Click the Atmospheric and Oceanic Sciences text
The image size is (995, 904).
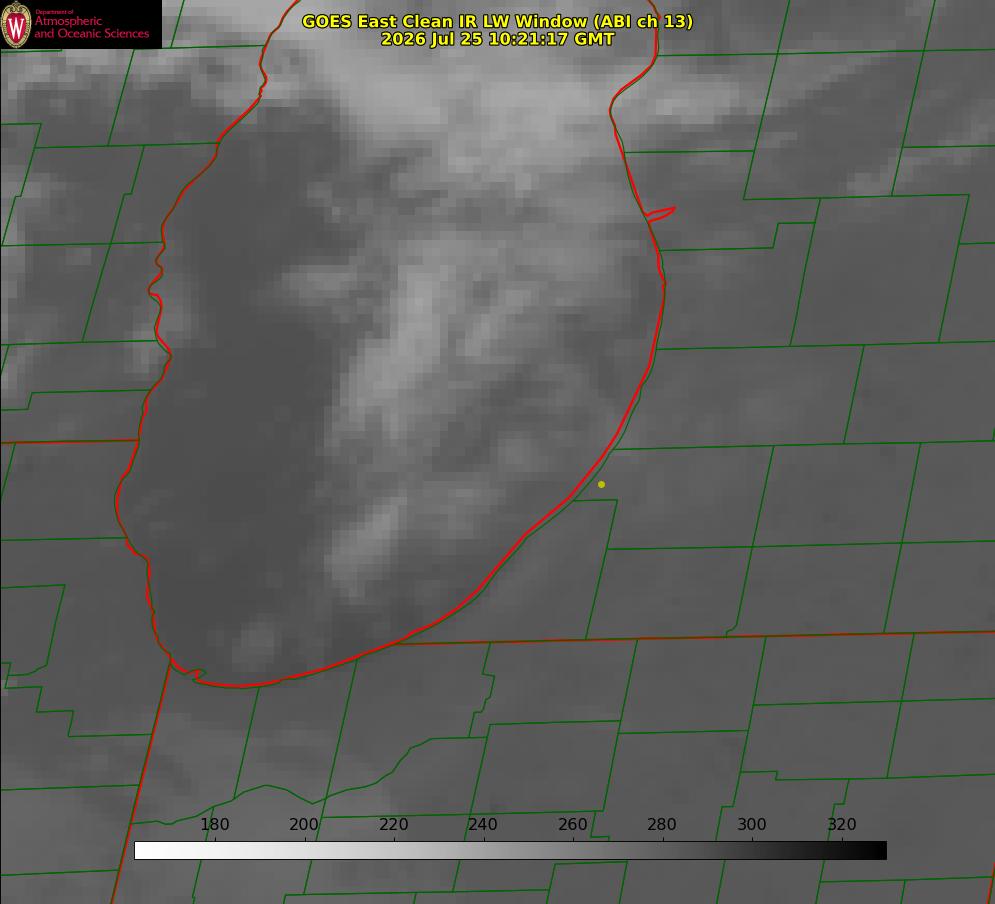(91, 27)
